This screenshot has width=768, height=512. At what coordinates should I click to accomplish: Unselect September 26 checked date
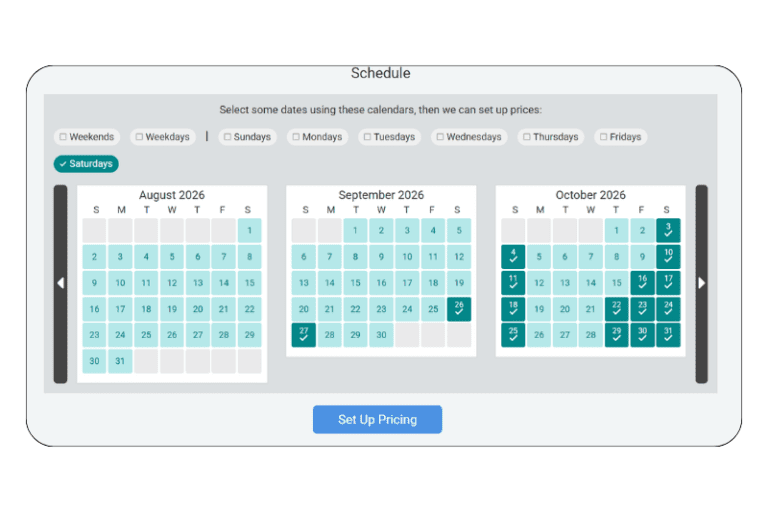pyautogui.click(x=459, y=309)
